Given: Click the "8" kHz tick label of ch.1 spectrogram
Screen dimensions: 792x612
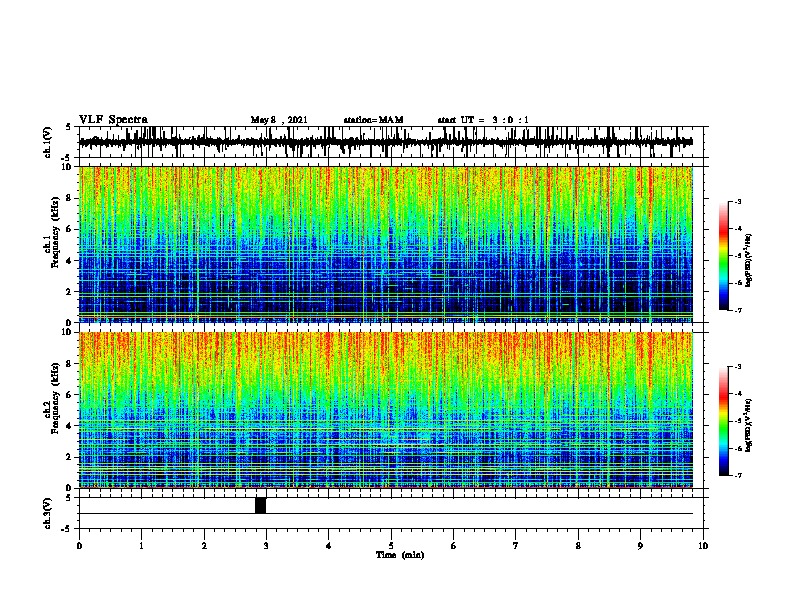Looking at the screenshot, I should click(70, 198).
